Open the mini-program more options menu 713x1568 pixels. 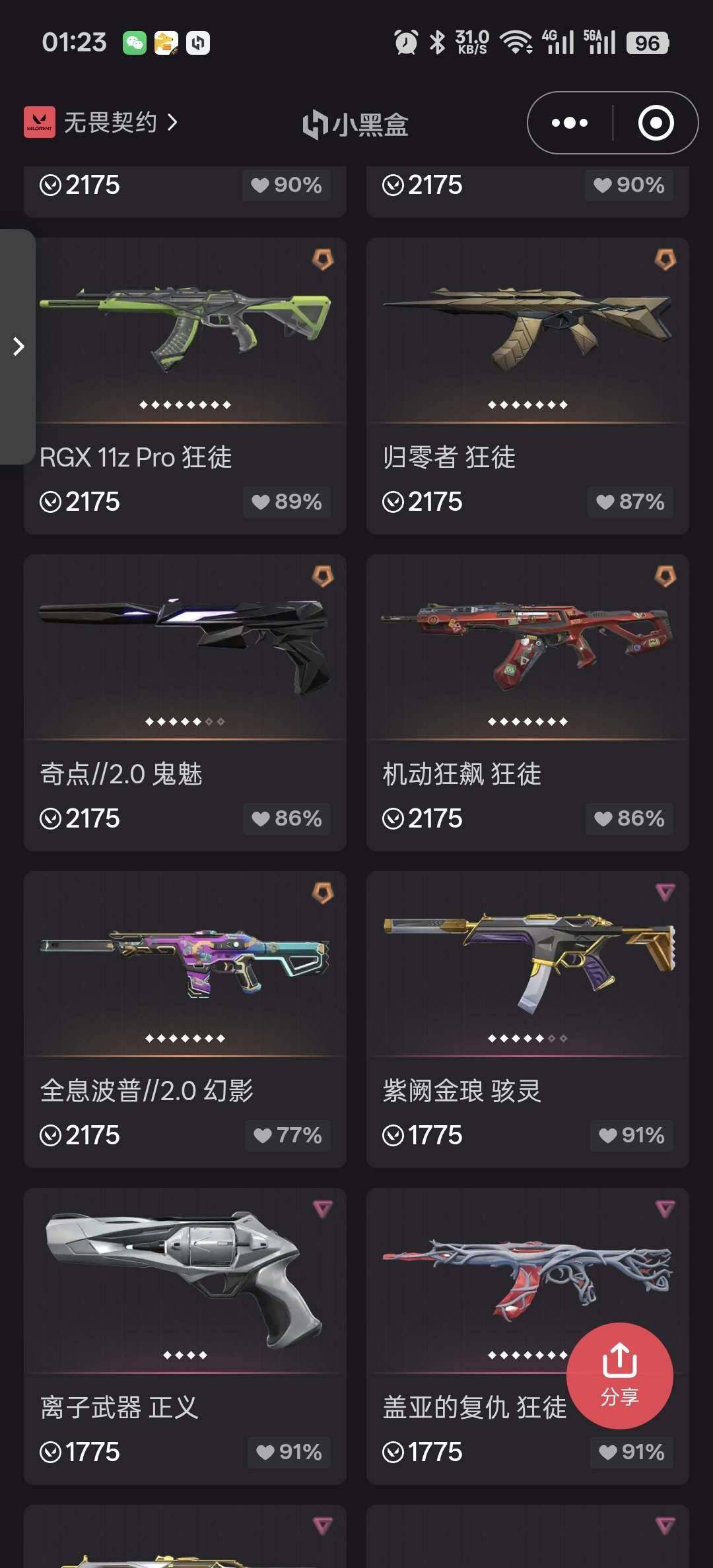click(x=569, y=123)
